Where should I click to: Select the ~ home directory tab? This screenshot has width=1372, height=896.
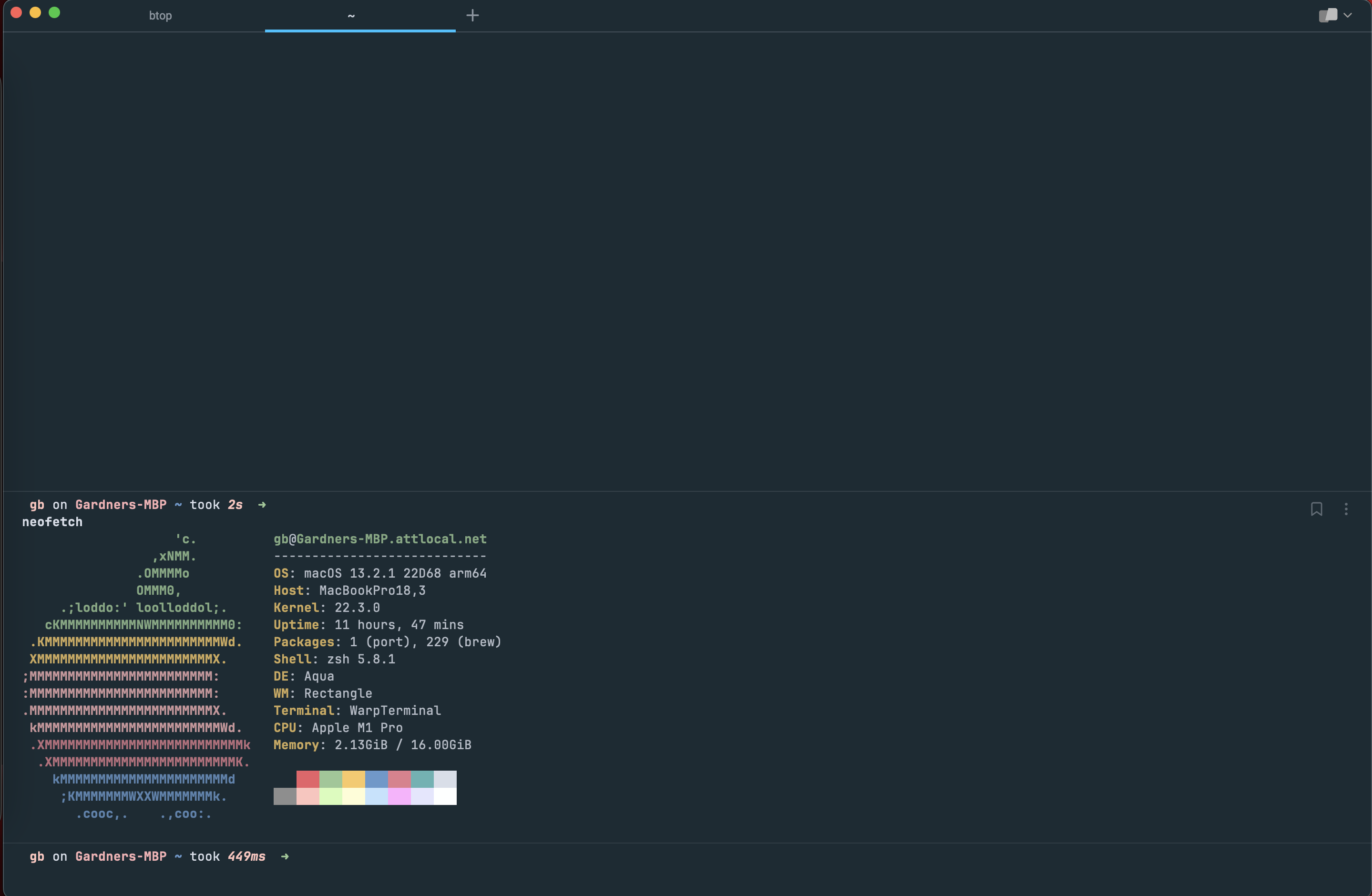pyautogui.click(x=351, y=16)
